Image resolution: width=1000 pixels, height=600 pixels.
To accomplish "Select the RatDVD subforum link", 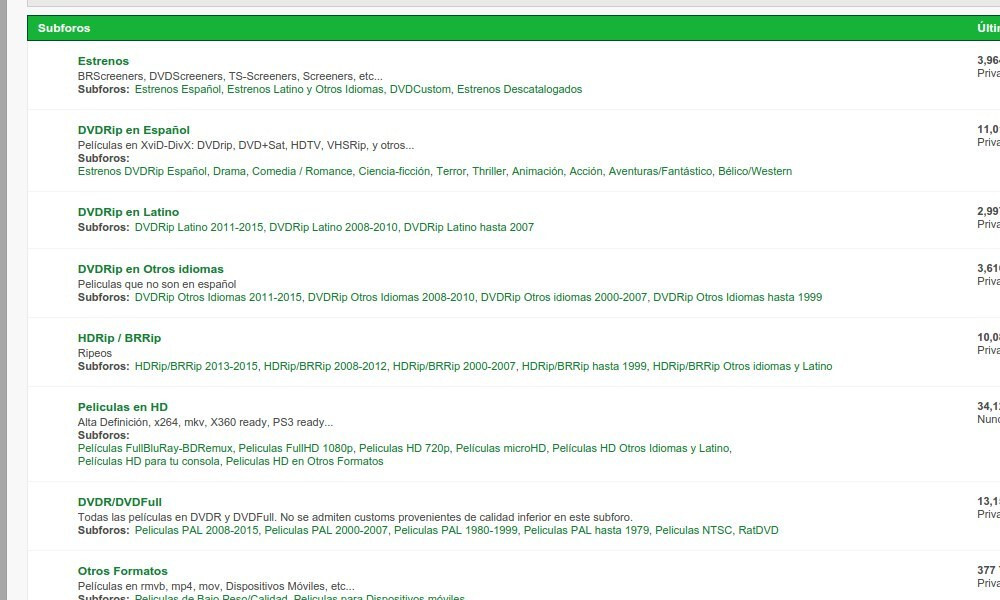I will (x=758, y=530).
